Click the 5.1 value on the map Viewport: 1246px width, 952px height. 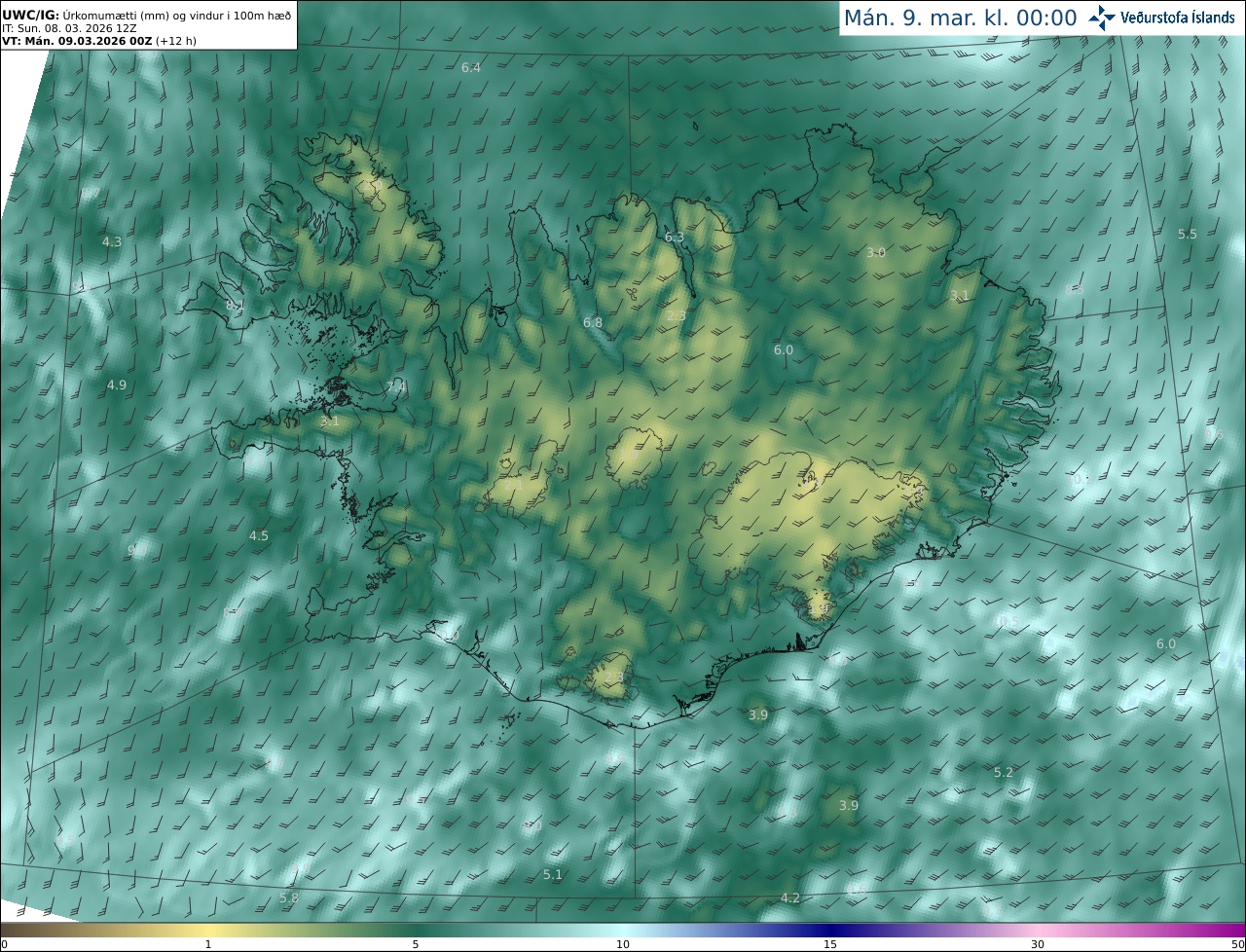tap(552, 874)
